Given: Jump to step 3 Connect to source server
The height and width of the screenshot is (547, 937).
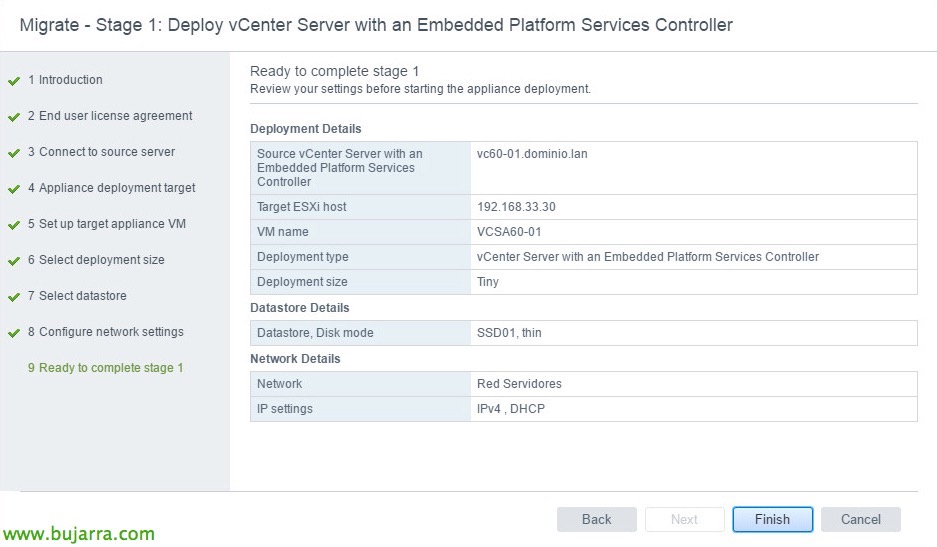Looking at the screenshot, I should pos(101,152).
